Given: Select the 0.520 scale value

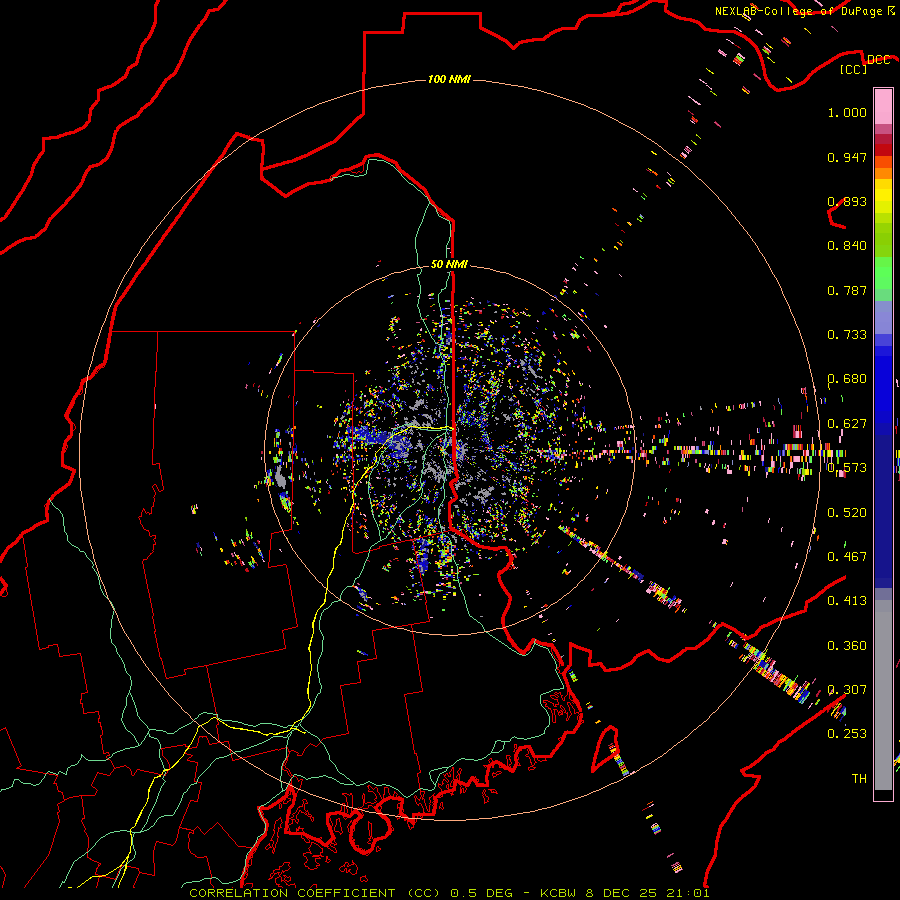Looking at the screenshot, I should [847, 513].
